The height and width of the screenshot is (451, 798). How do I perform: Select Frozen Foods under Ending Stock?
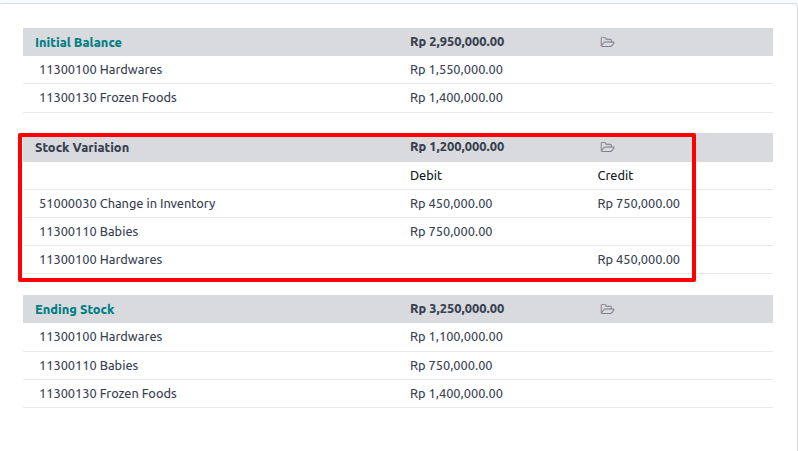108,393
